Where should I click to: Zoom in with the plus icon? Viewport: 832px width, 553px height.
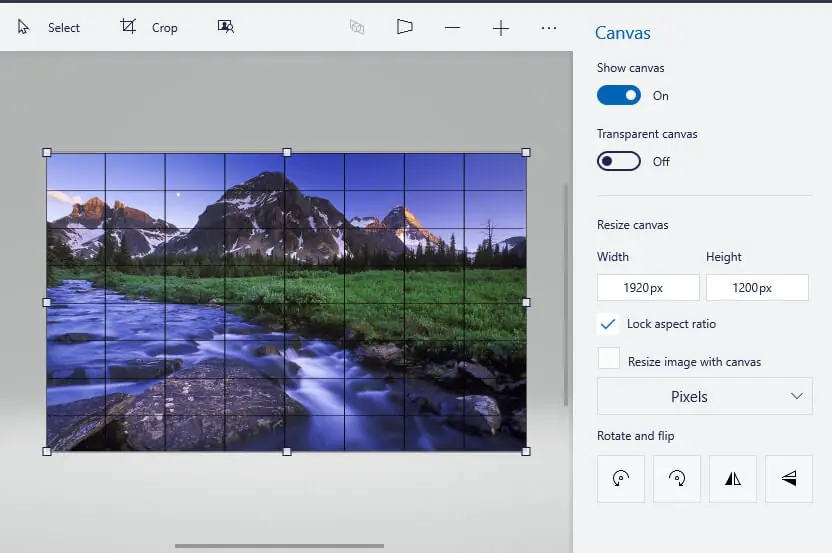[x=501, y=28]
